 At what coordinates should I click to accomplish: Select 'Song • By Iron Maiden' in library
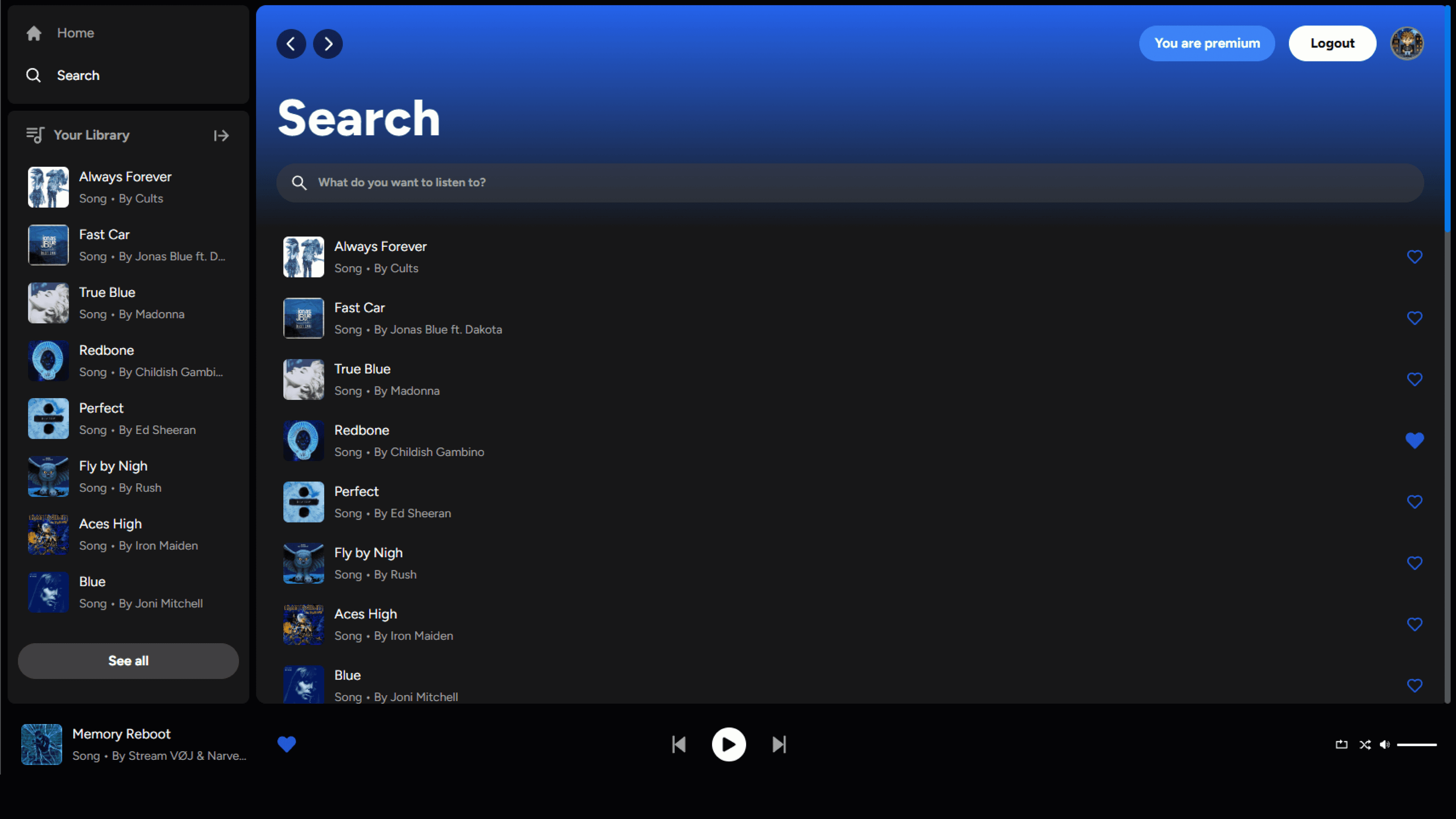(x=138, y=546)
